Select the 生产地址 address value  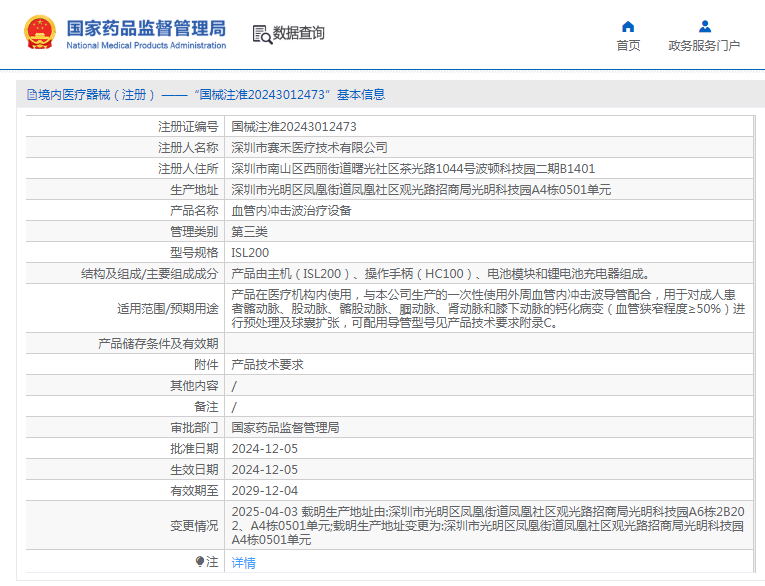(x=421, y=190)
